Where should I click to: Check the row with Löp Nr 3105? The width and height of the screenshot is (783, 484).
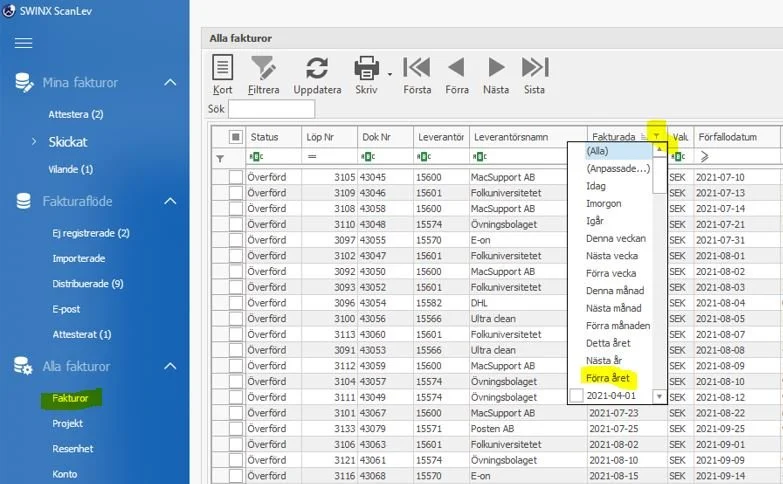[x=236, y=177]
